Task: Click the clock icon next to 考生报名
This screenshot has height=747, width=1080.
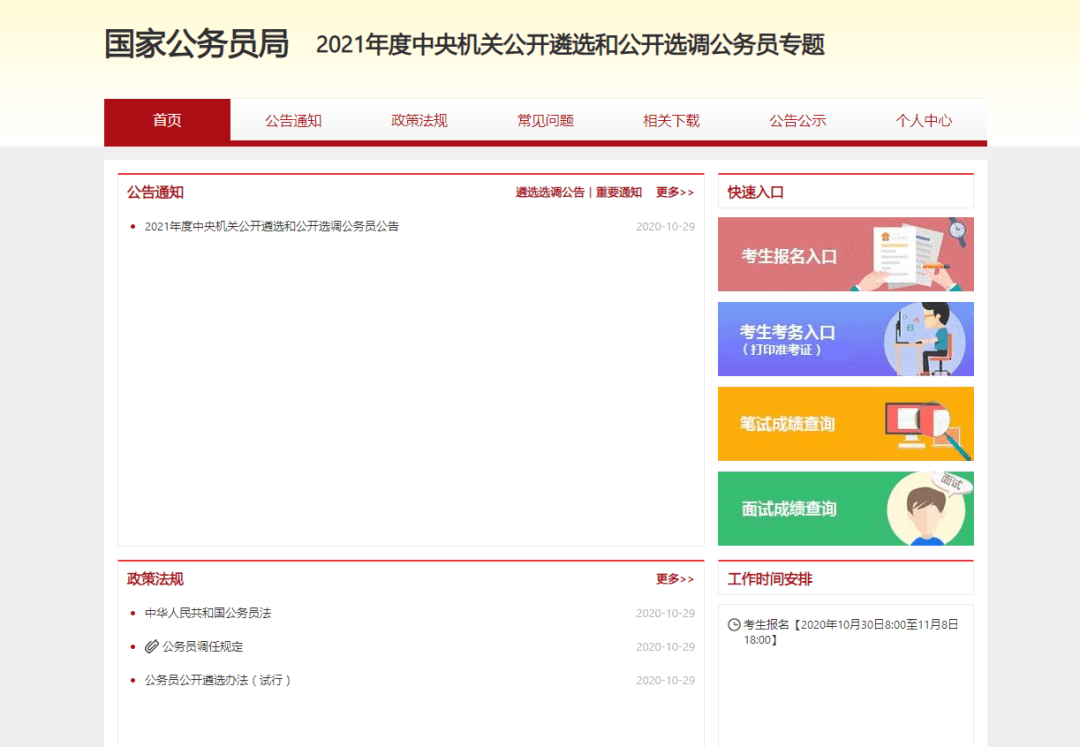Action: tap(734, 625)
